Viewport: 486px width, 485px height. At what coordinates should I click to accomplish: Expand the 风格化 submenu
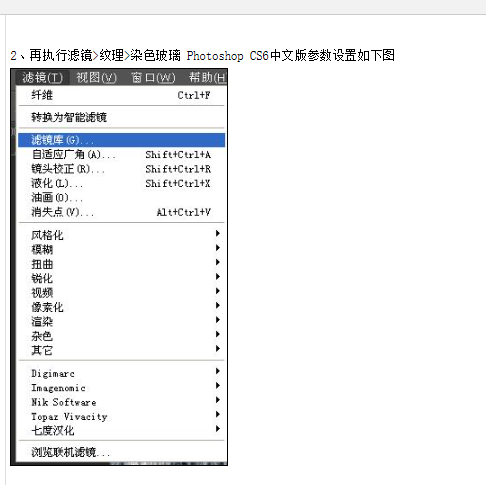[x=122, y=235]
